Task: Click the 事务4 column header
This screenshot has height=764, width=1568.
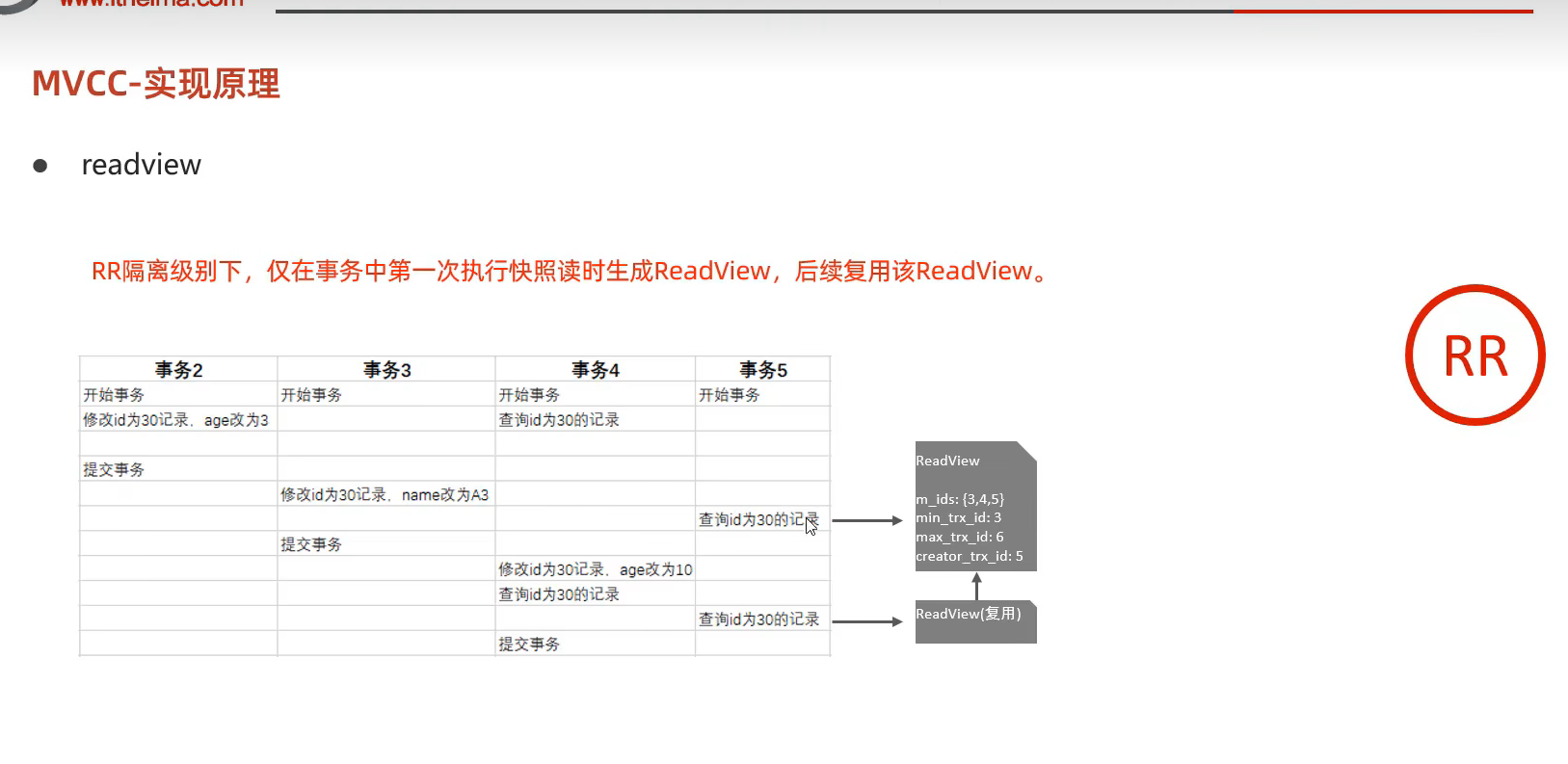Action: pos(595,370)
